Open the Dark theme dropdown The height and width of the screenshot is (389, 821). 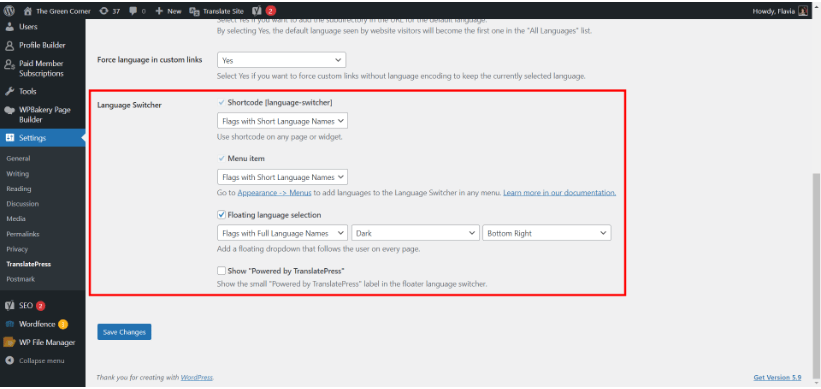(416, 234)
